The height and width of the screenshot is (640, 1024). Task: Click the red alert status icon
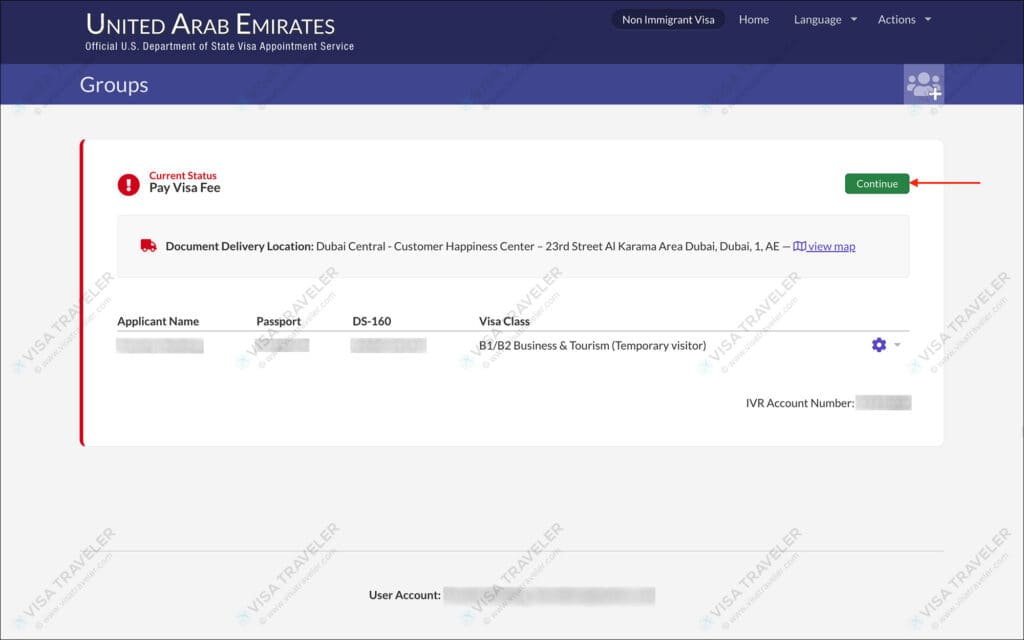coord(129,185)
